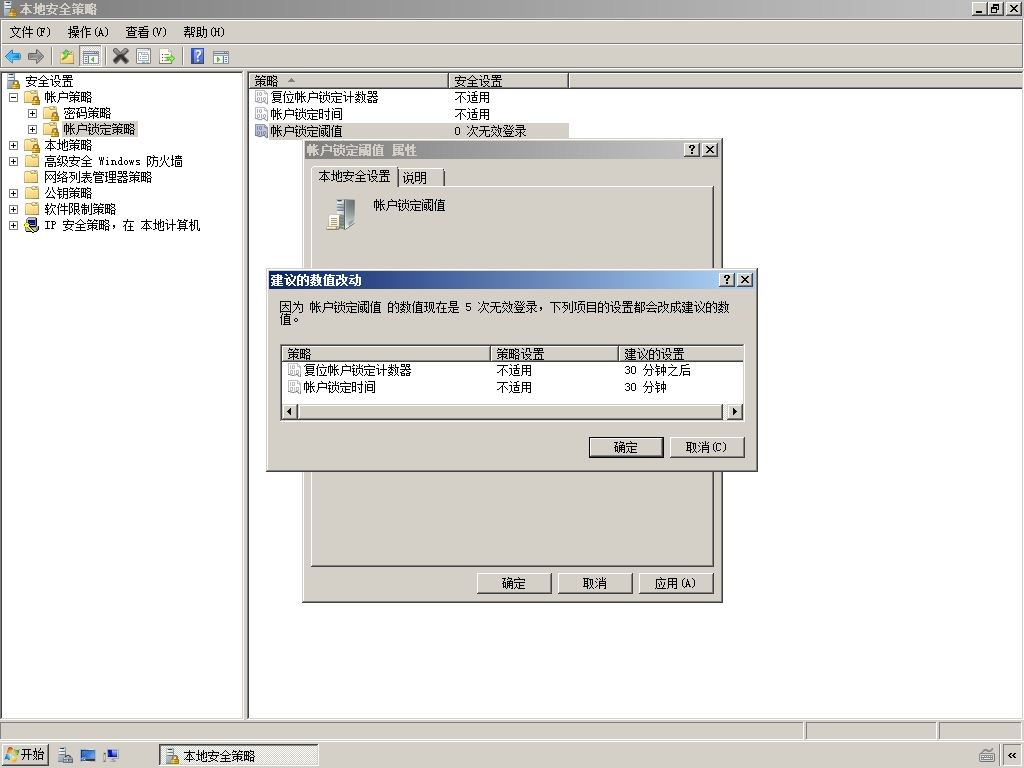Click the 本地安全策略 taskbar button
The image size is (1024, 768).
point(239,756)
